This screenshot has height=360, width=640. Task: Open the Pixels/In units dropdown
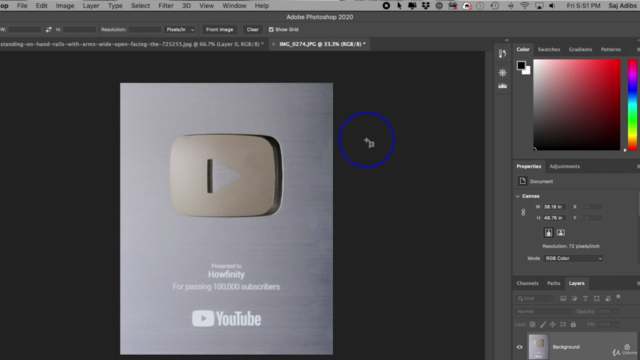tap(180, 29)
